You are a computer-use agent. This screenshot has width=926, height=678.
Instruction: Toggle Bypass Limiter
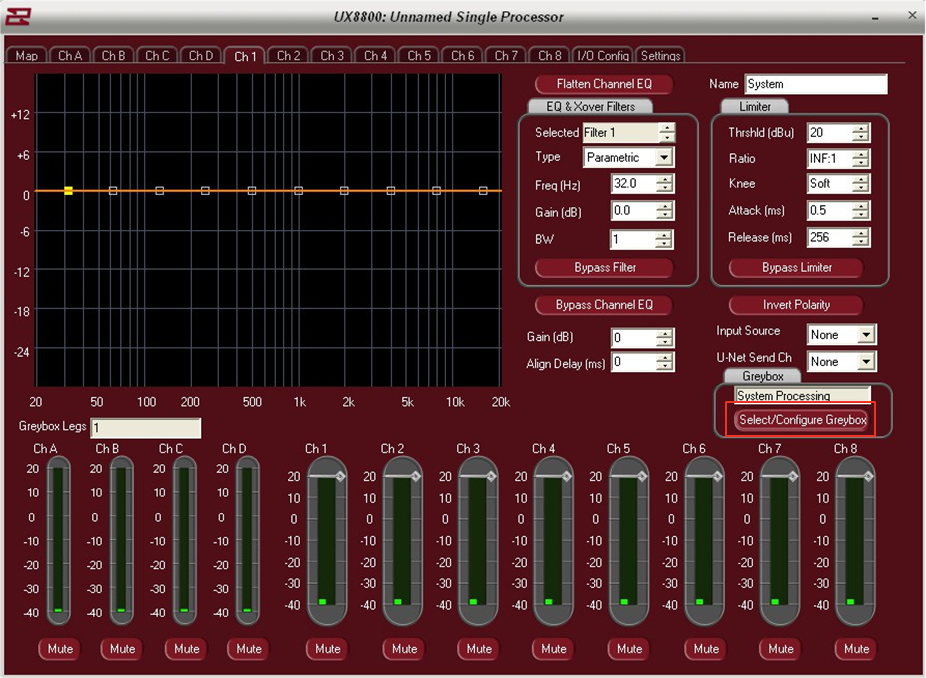[x=797, y=268]
